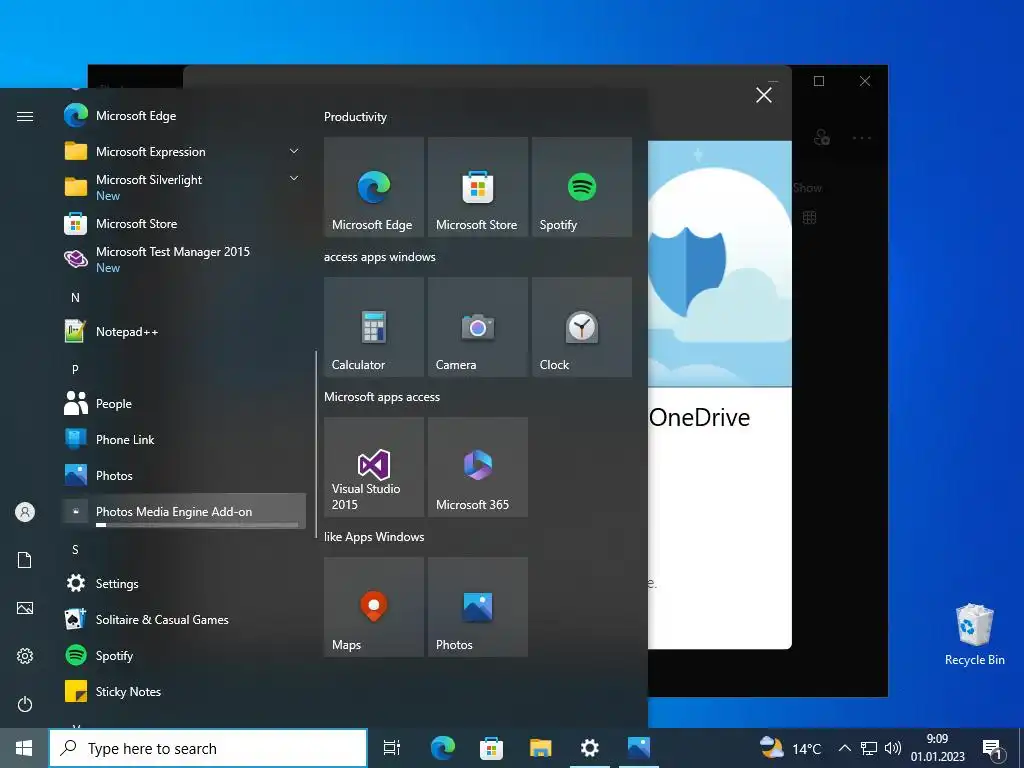Open the Microsoft Edge tile under Productivity
This screenshot has height=768, width=1024.
point(374,187)
